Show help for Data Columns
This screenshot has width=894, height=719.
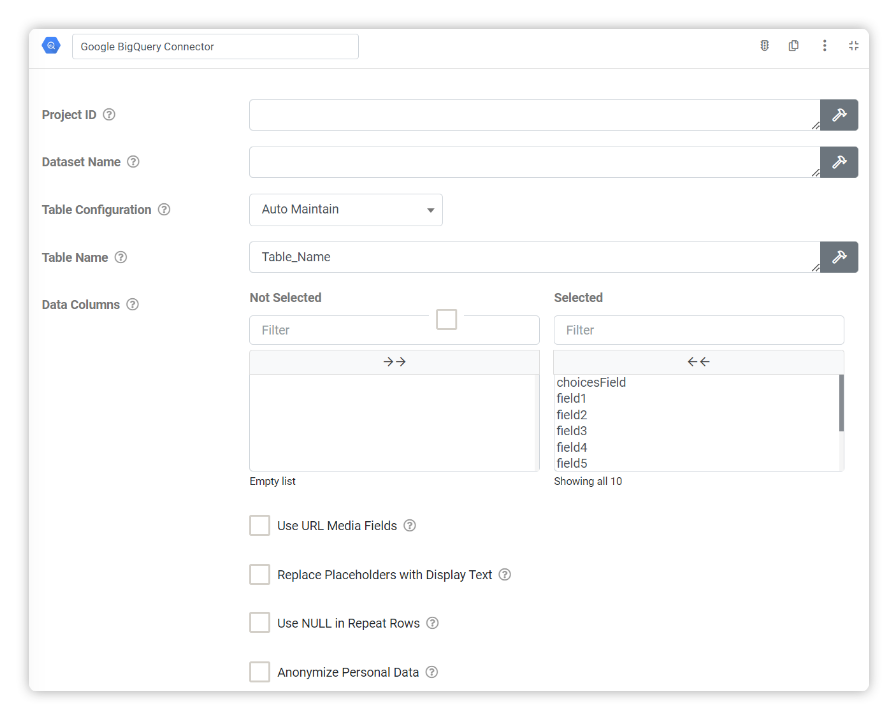(132, 304)
